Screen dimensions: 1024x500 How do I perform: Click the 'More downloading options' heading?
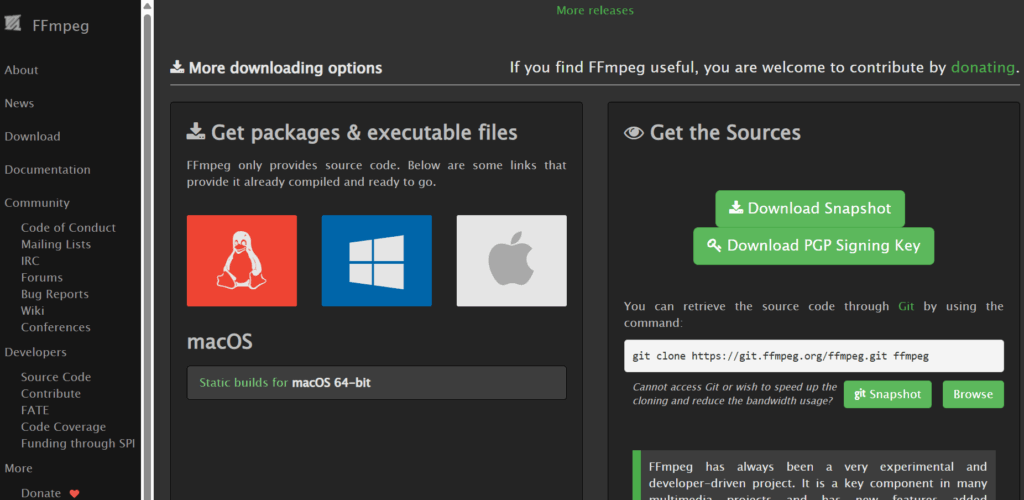pyautogui.click(x=276, y=68)
